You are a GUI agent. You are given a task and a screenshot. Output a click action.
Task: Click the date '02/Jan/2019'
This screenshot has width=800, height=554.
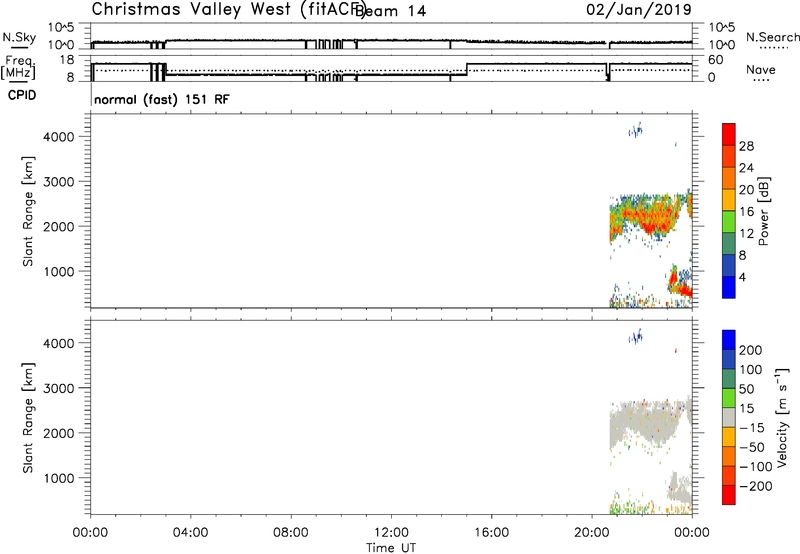click(639, 10)
